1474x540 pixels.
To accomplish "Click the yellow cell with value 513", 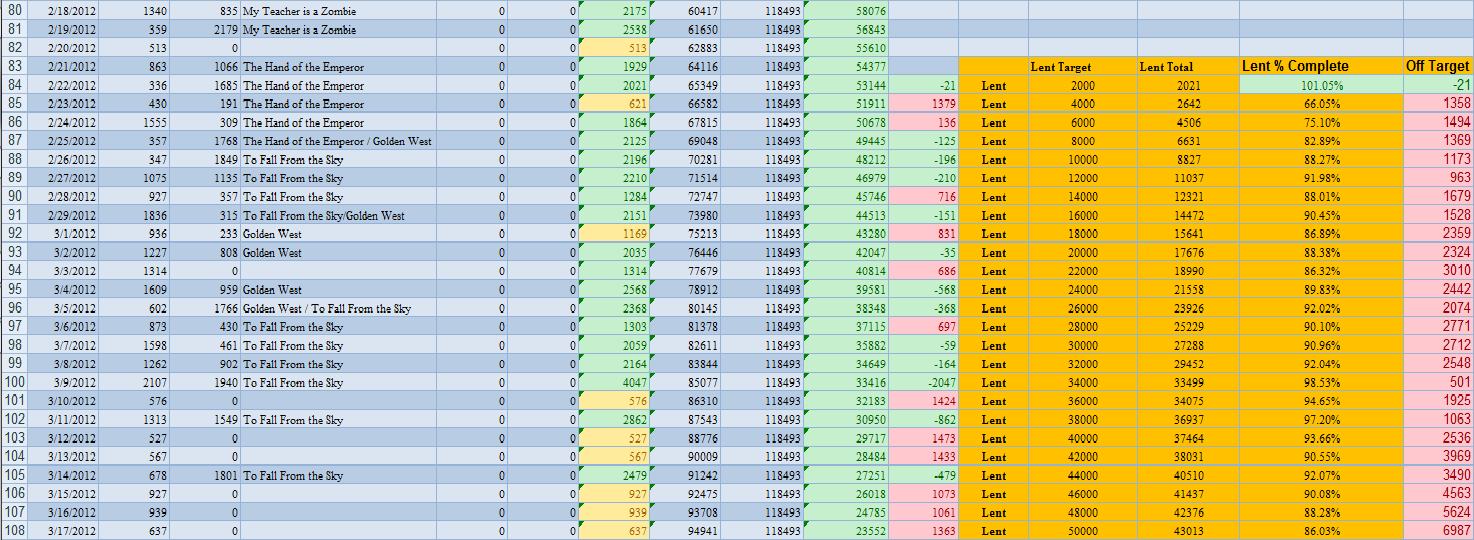I will (614, 48).
